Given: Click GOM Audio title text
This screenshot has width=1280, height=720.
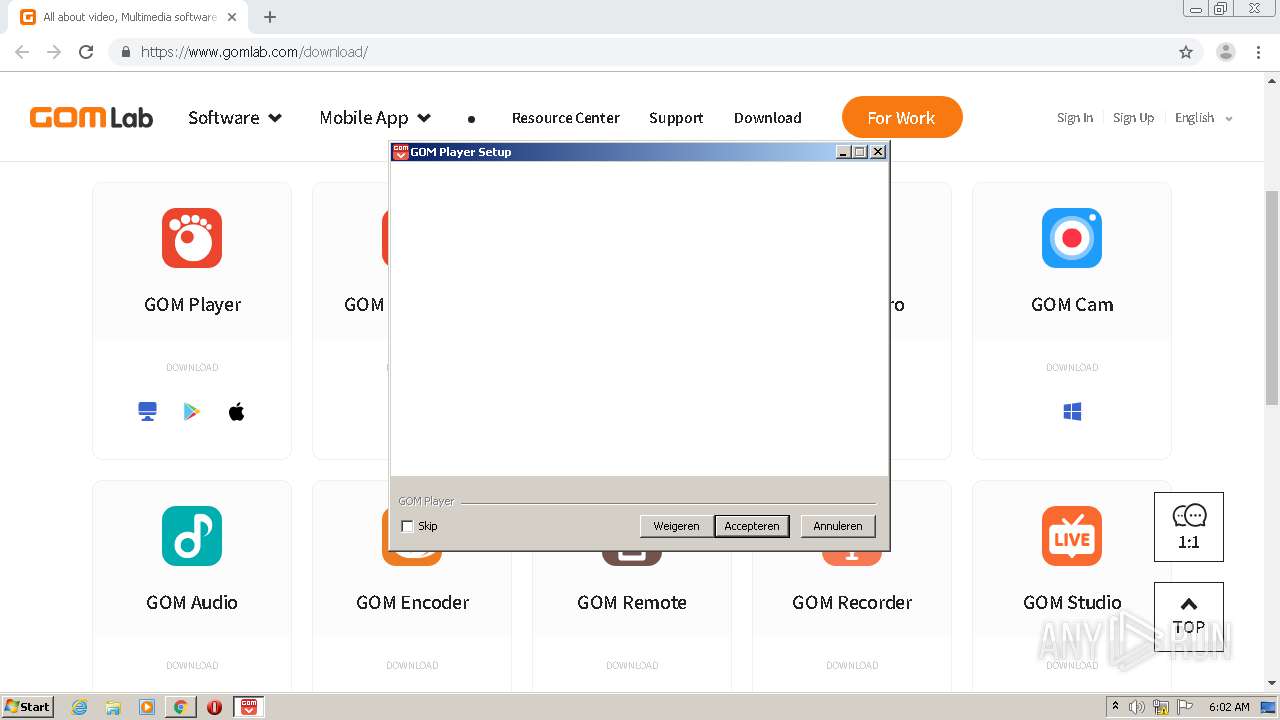Looking at the screenshot, I should [x=192, y=602].
